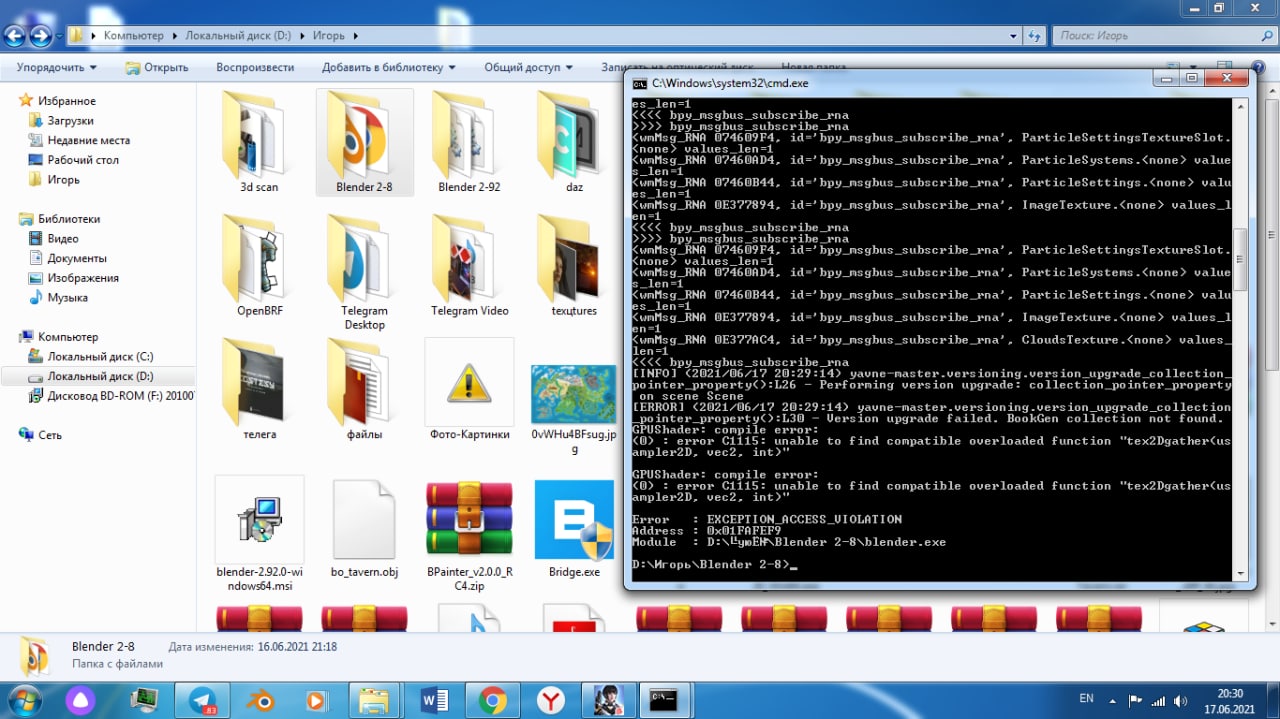Select the BPainter_v2.0.0_RC4.zip archive
This screenshot has width=1280, height=719.
click(469, 534)
